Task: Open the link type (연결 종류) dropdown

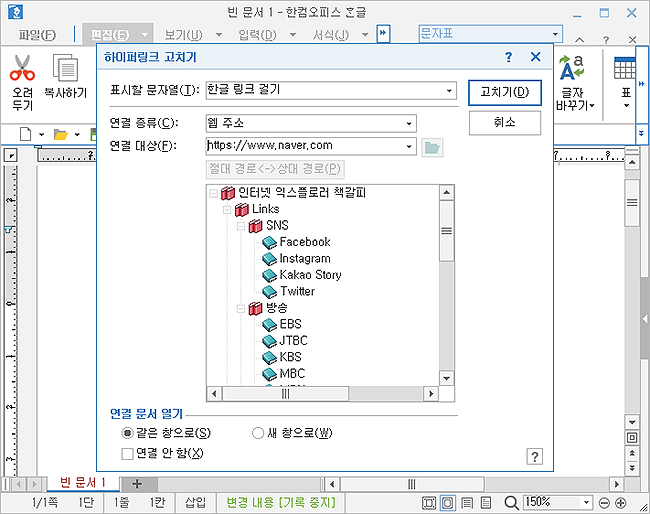Action: (x=409, y=124)
